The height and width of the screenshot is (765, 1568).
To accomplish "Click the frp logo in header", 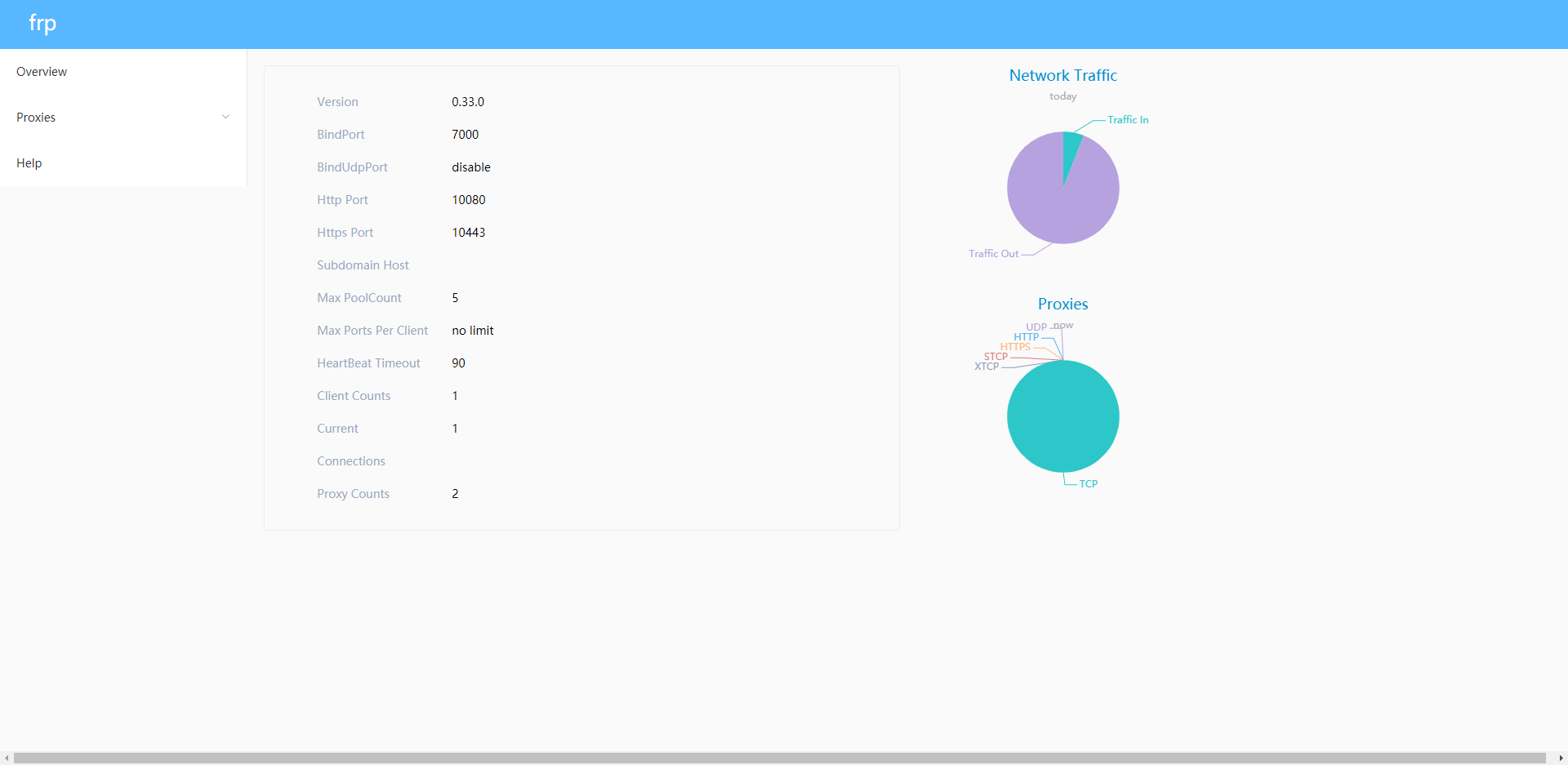I will click(42, 24).
